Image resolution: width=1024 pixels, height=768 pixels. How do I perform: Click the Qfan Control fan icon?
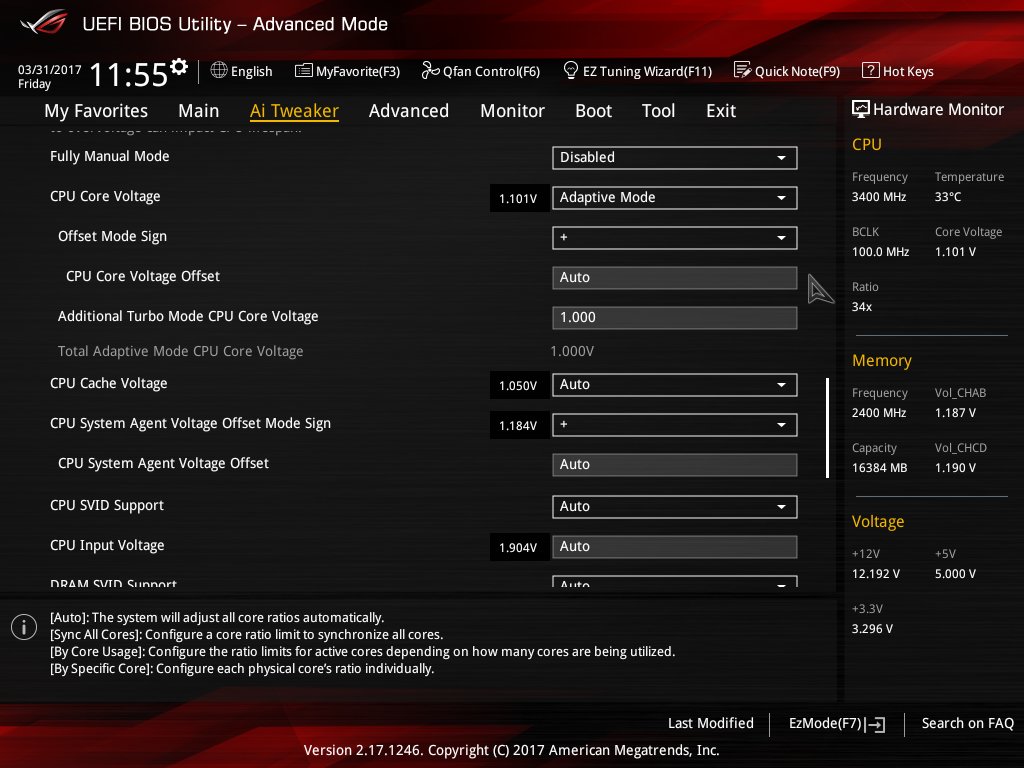click(430, 70)
